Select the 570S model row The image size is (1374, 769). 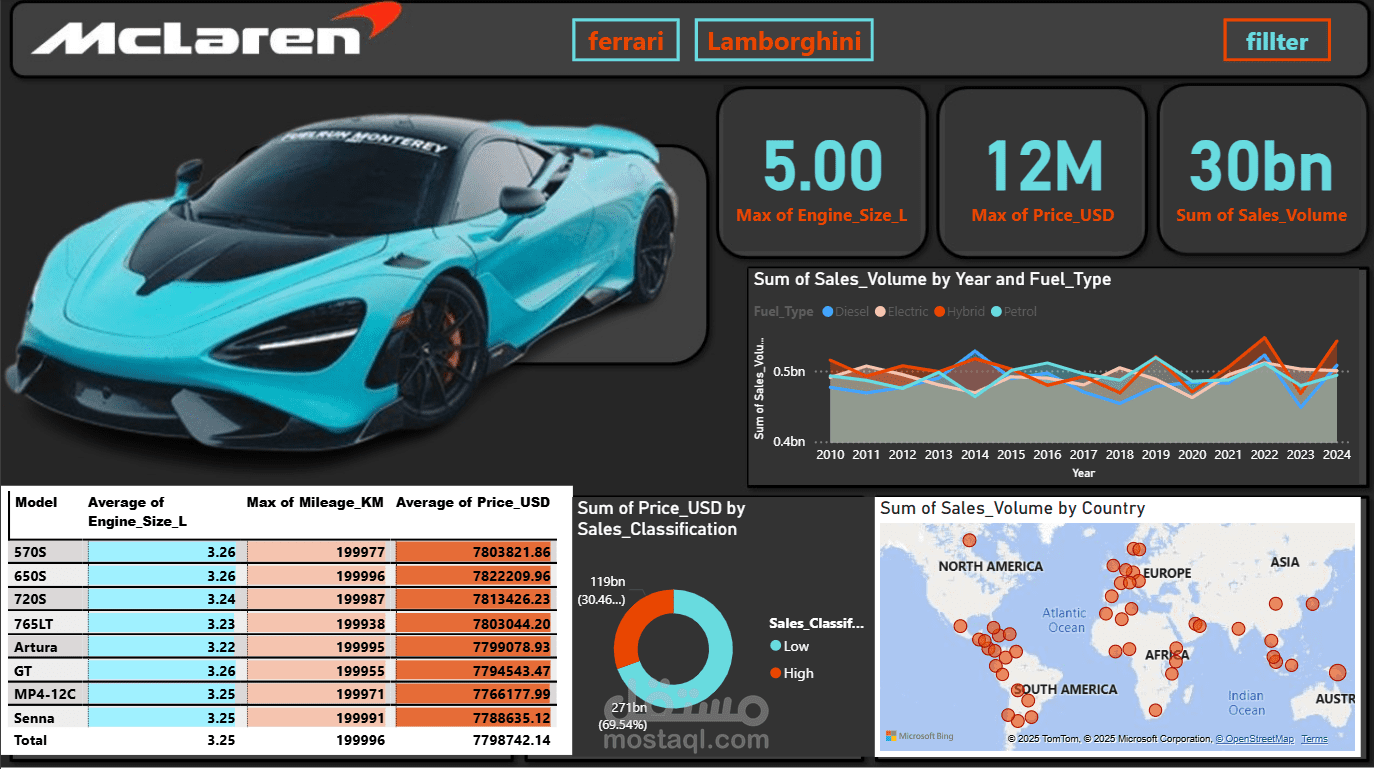(x=282, y=552)
